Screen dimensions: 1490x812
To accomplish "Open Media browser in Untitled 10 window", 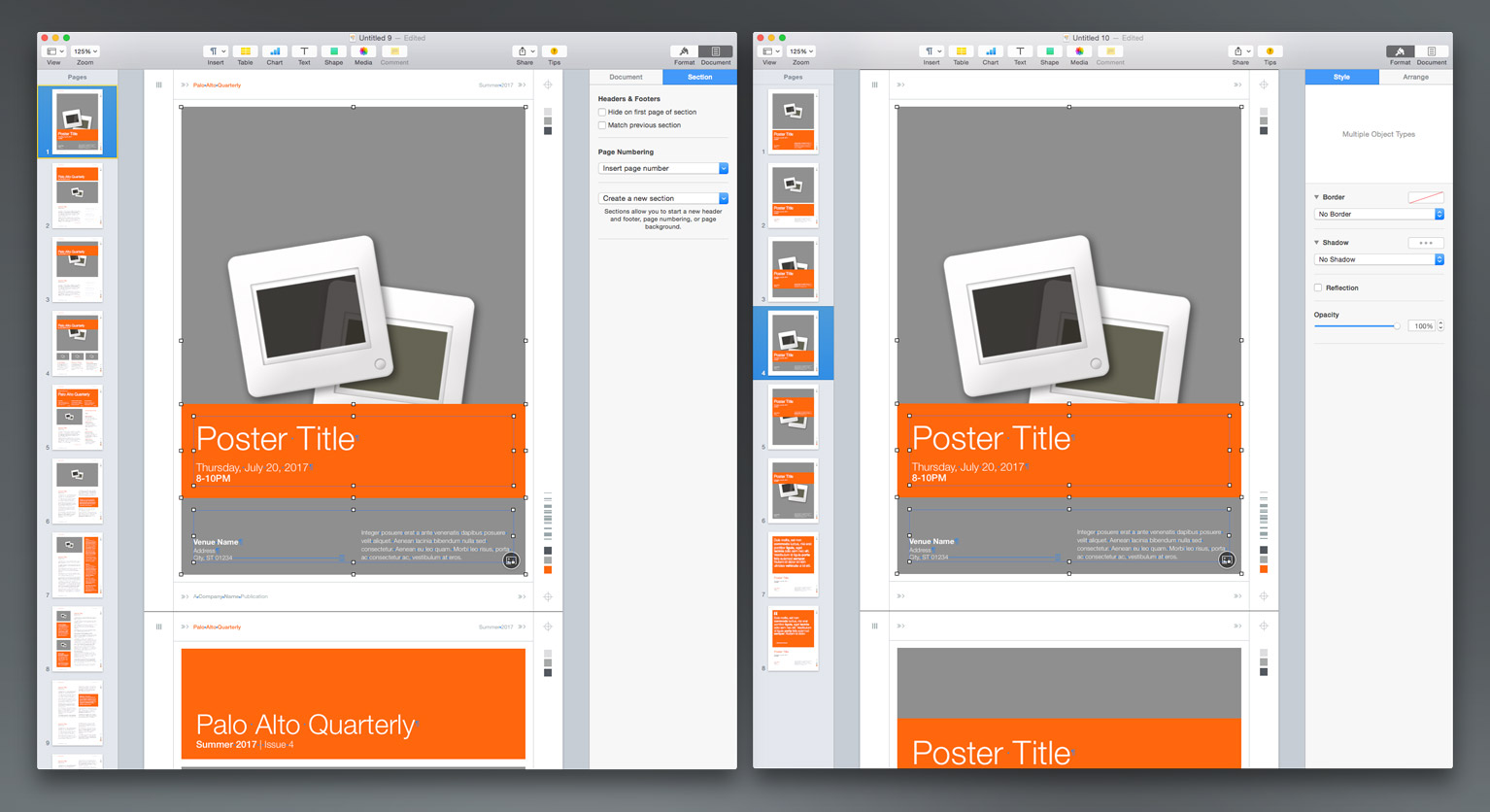I will 1079,51.
